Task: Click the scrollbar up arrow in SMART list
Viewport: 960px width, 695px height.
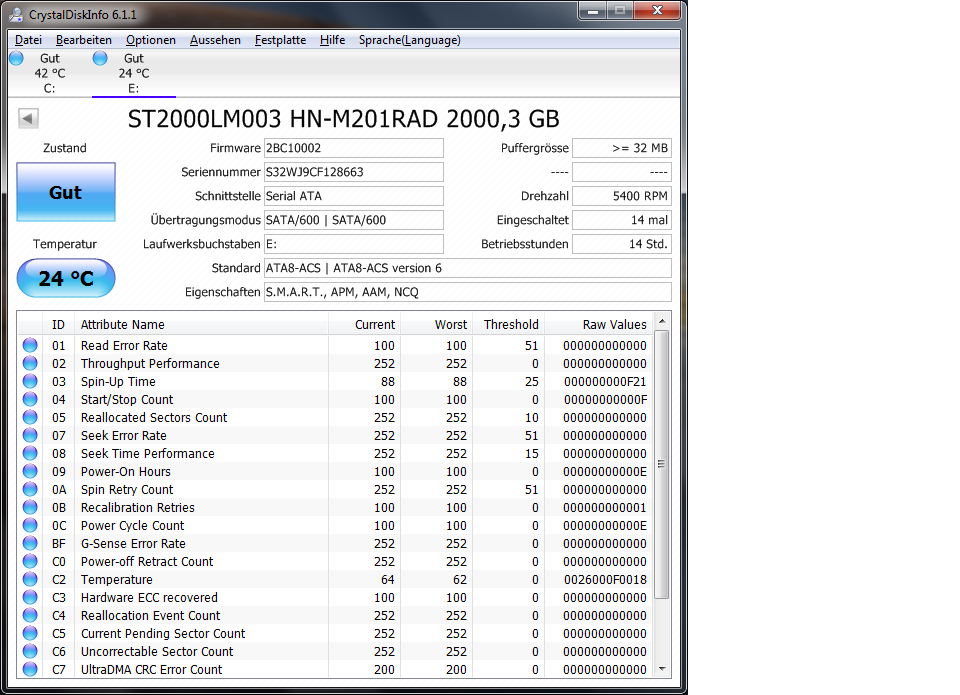Action: pyautogui.click(x=662, y=321)
